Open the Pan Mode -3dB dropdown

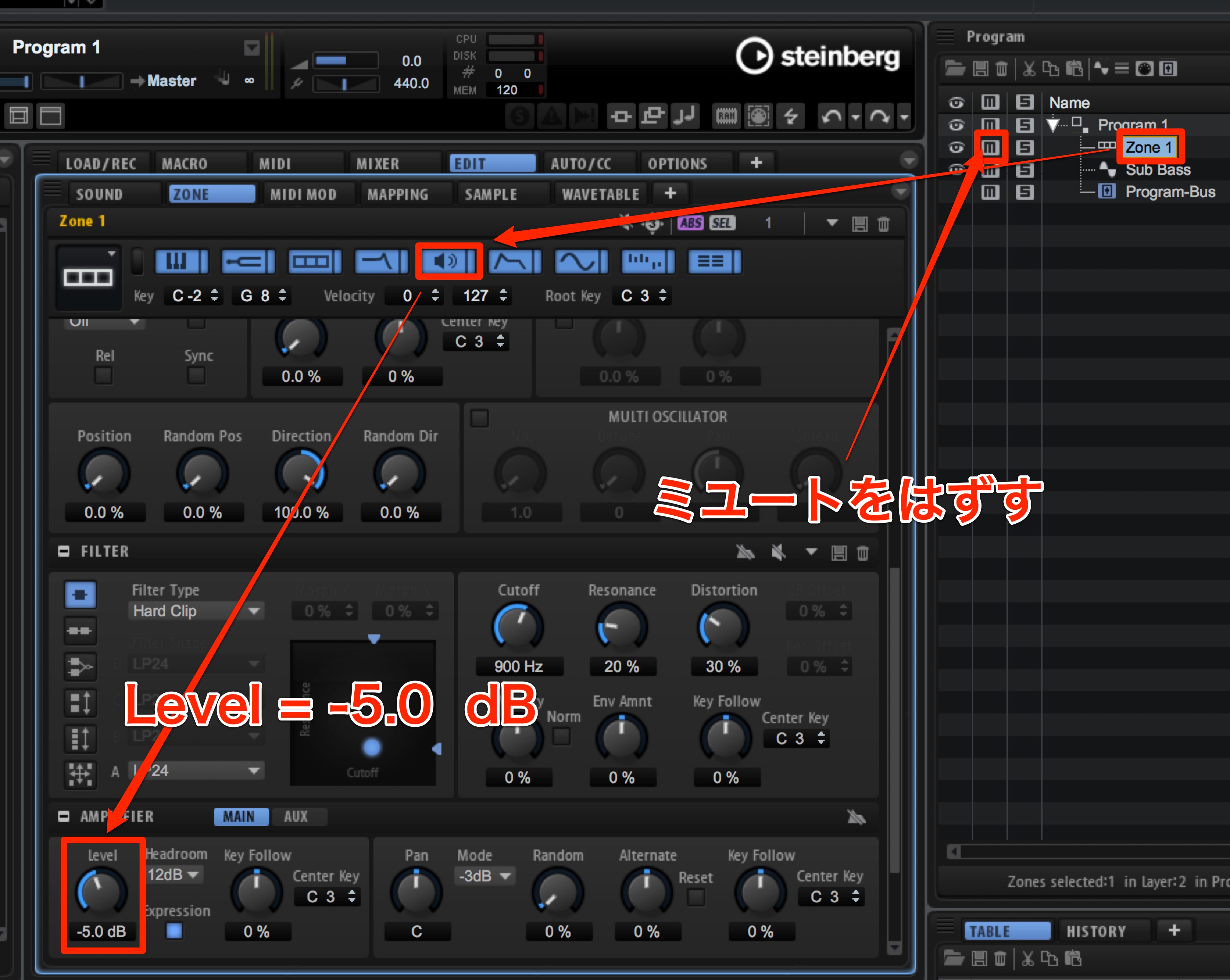(485, 876)
